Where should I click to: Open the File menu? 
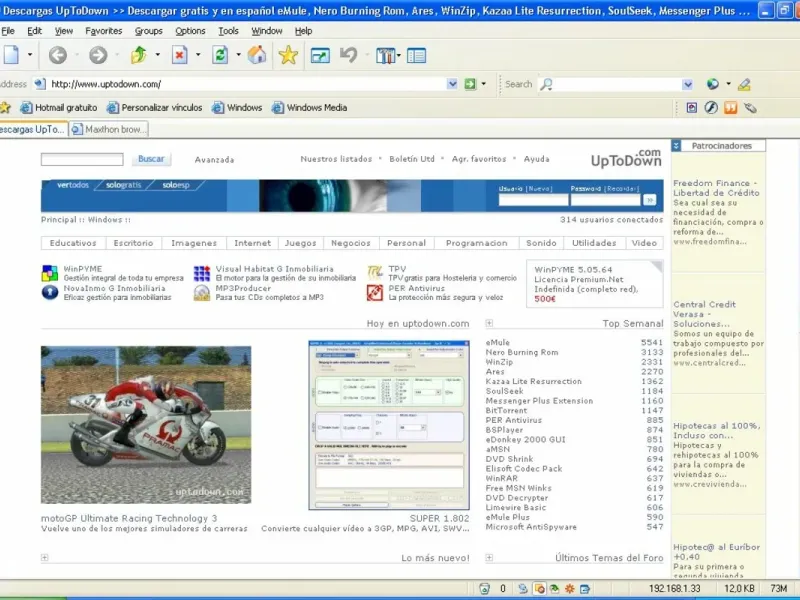pos(8,31)
